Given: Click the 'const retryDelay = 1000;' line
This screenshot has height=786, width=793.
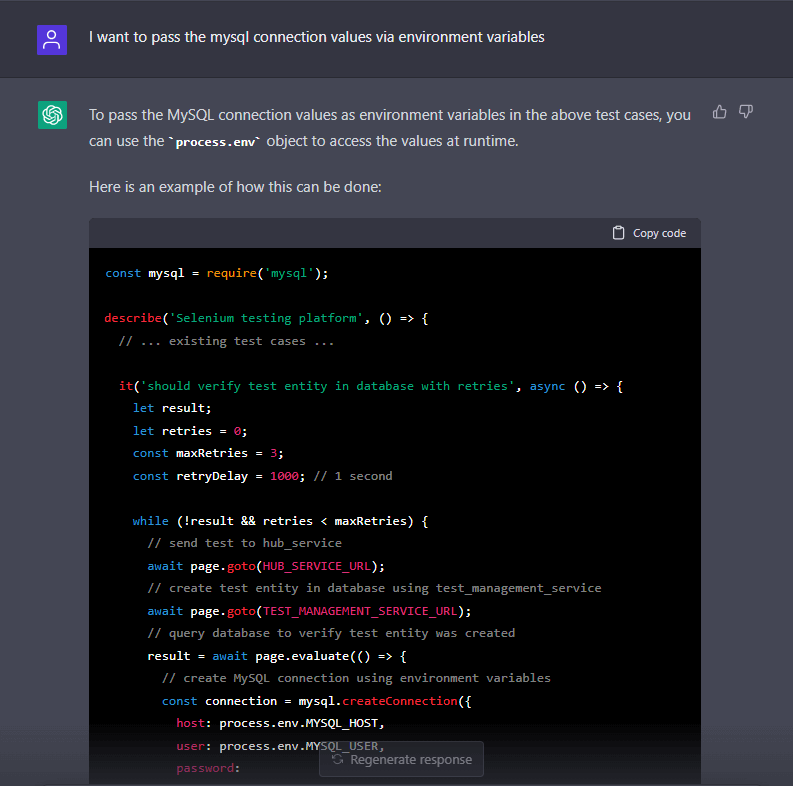Looking at the screenshot, I should coord(218,476).
